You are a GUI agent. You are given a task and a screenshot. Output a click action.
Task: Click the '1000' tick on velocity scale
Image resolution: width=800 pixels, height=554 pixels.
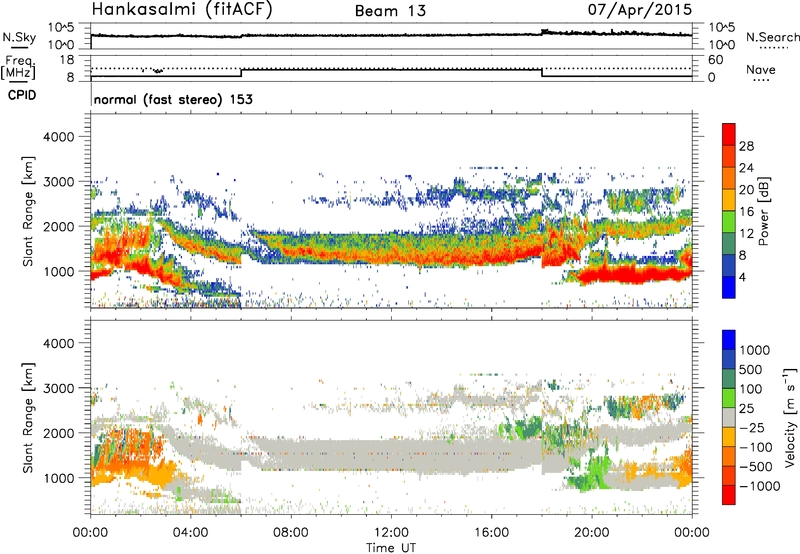point(755,350)
